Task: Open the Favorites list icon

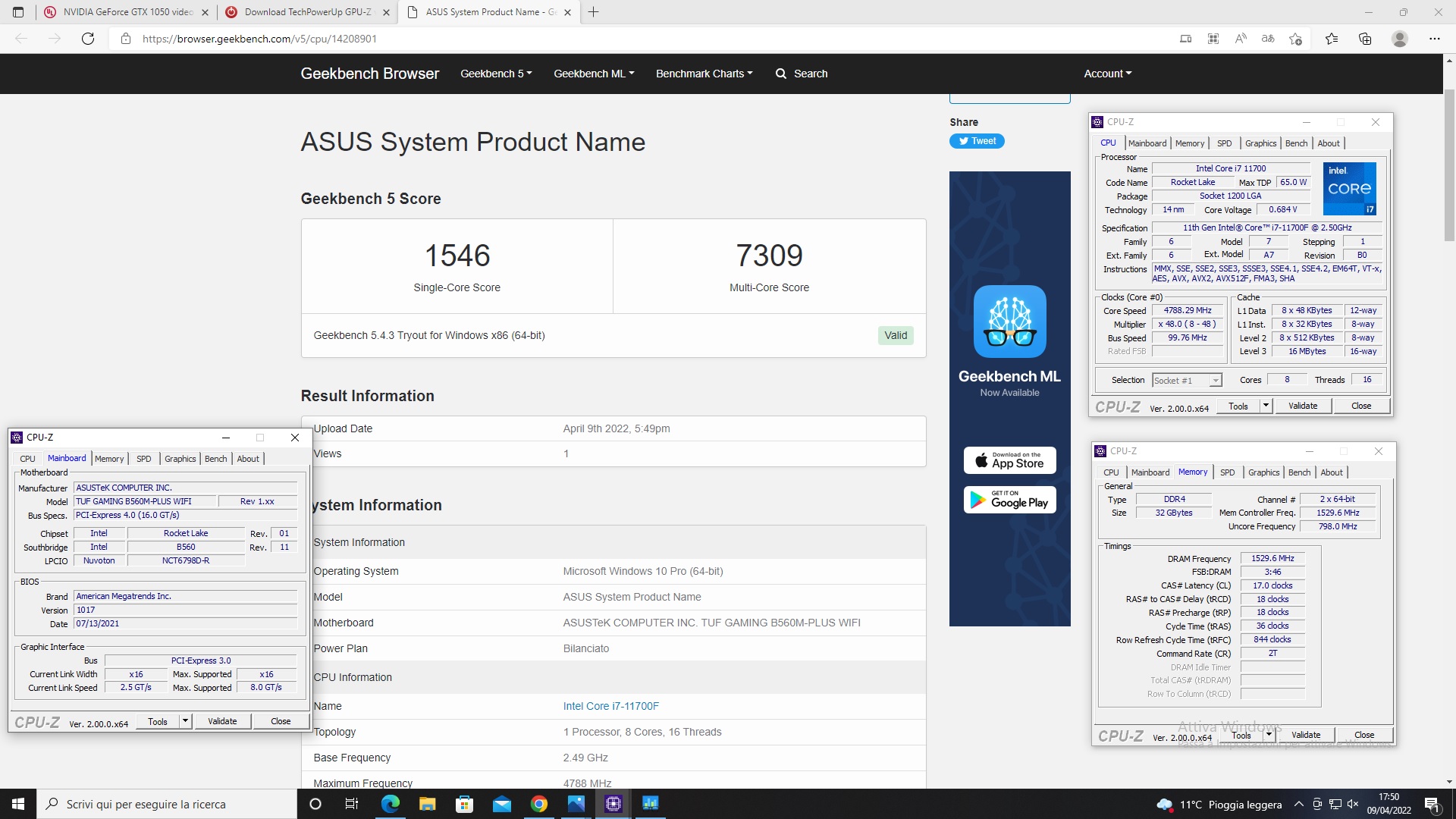Action: (x=1332, y=39)
